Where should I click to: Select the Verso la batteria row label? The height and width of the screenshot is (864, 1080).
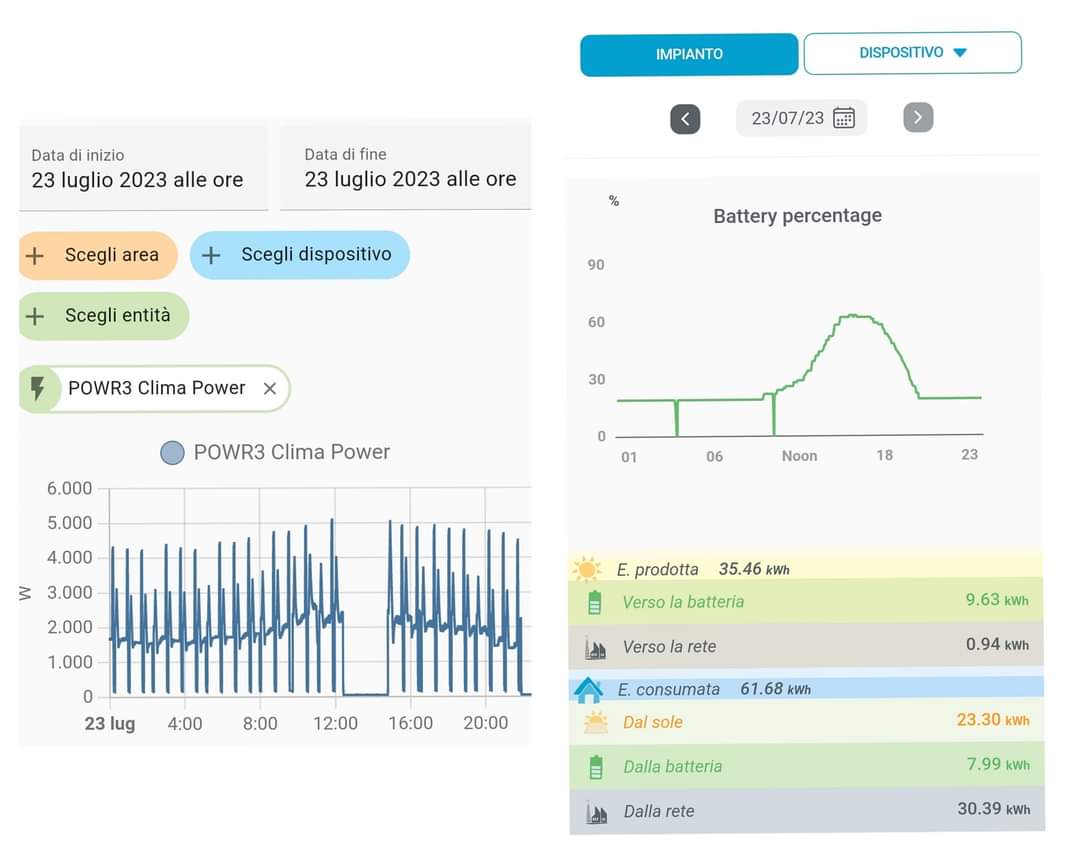click(x=683, y=602)
